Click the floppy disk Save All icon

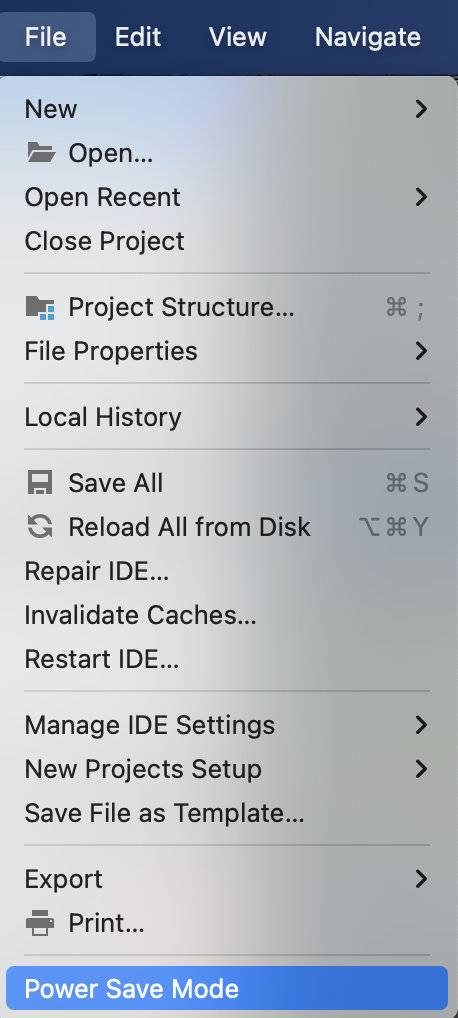[x=40, y=483]
